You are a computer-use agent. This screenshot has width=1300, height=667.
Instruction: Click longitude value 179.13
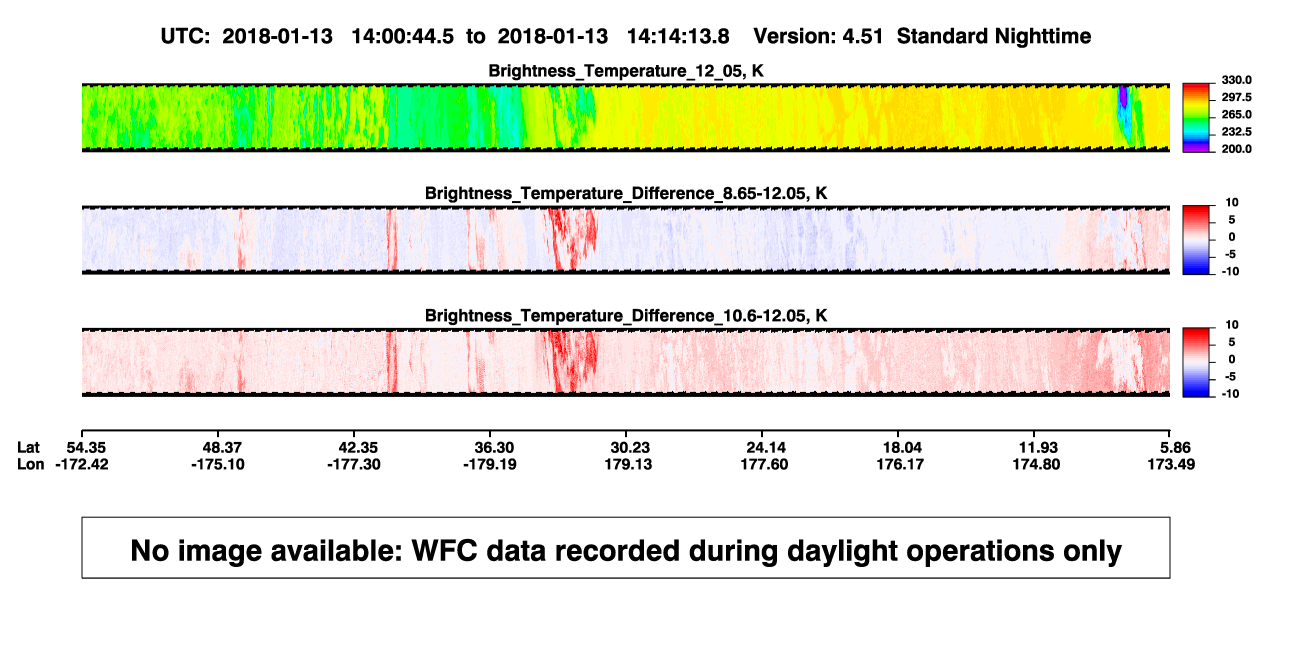[630, 464]
